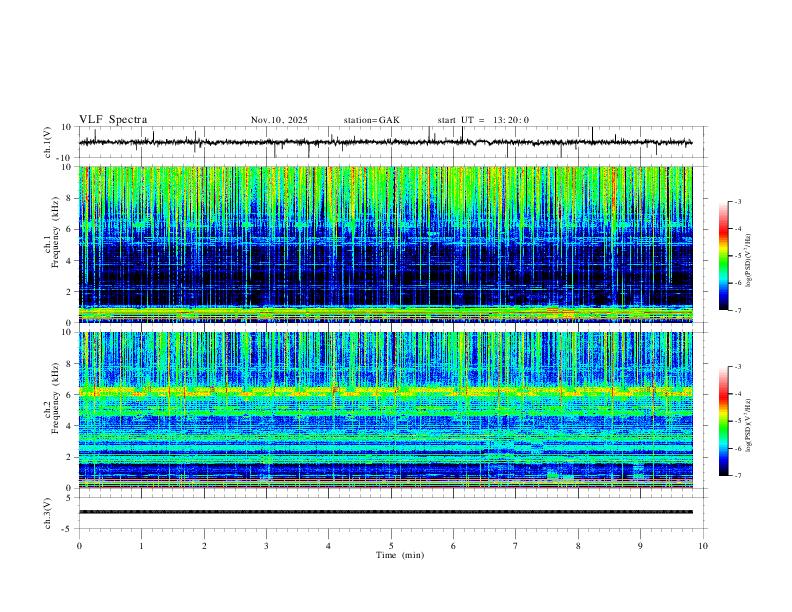The image size is (792, 612).
Task: Click the 'start UT = 13:20:0' text
Action: click(x=483, y=120)
